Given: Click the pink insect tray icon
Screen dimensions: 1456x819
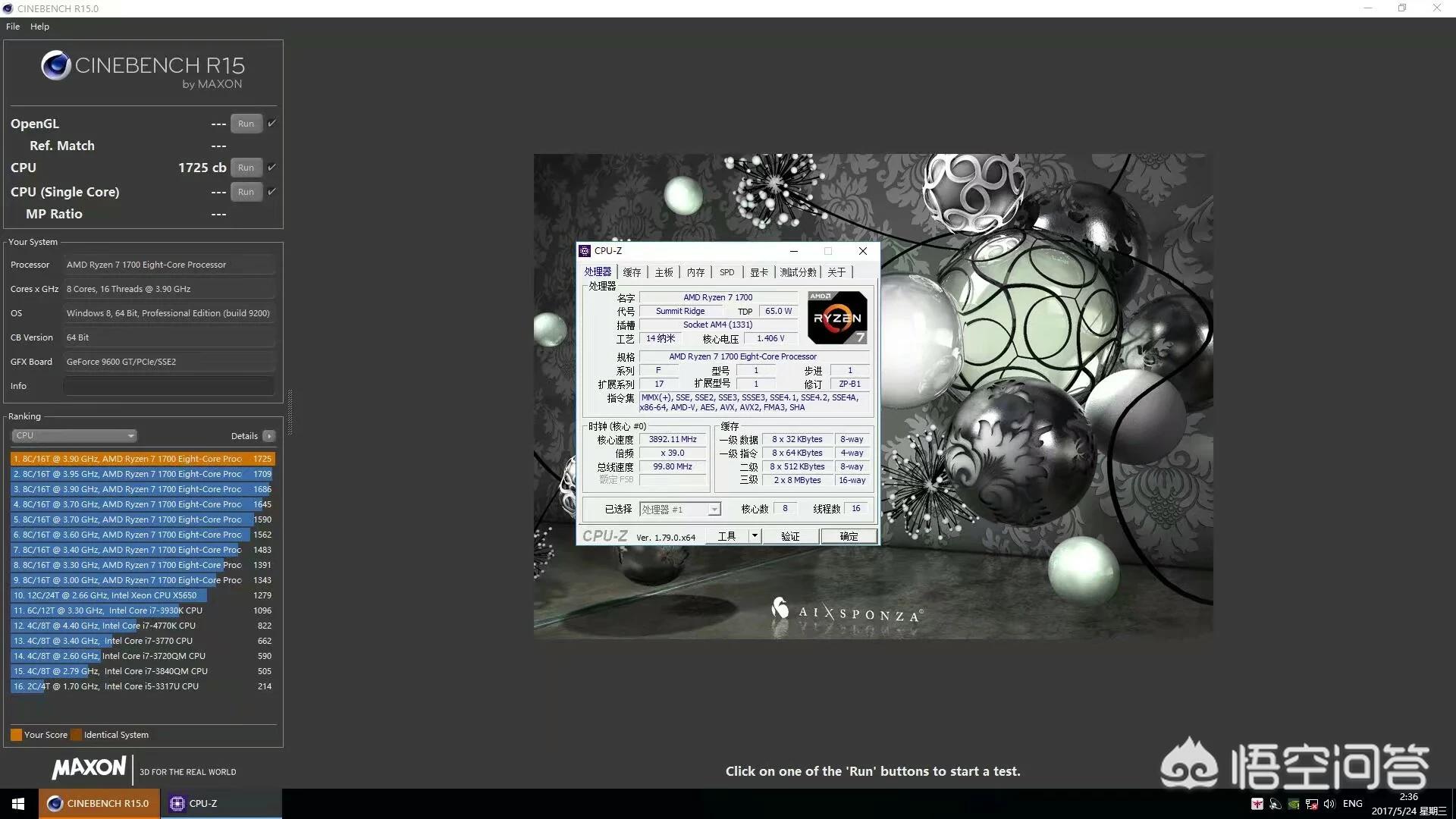Looking at the screenshot, I should [1257, 804].
